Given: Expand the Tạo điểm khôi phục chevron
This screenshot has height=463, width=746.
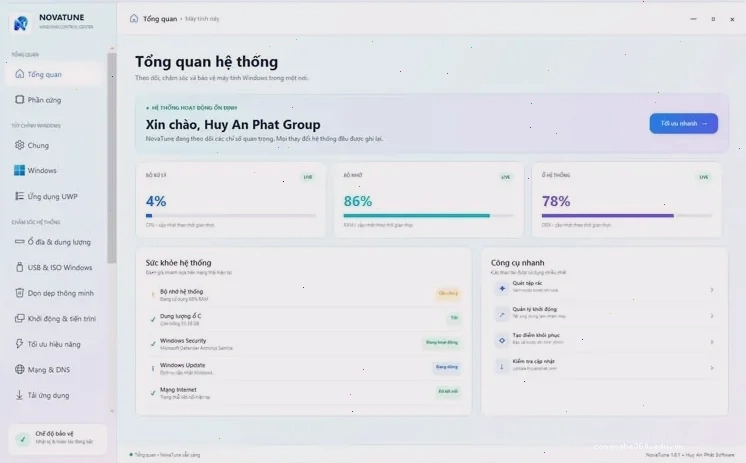Looking at the screenshot, I should point(712,342).
